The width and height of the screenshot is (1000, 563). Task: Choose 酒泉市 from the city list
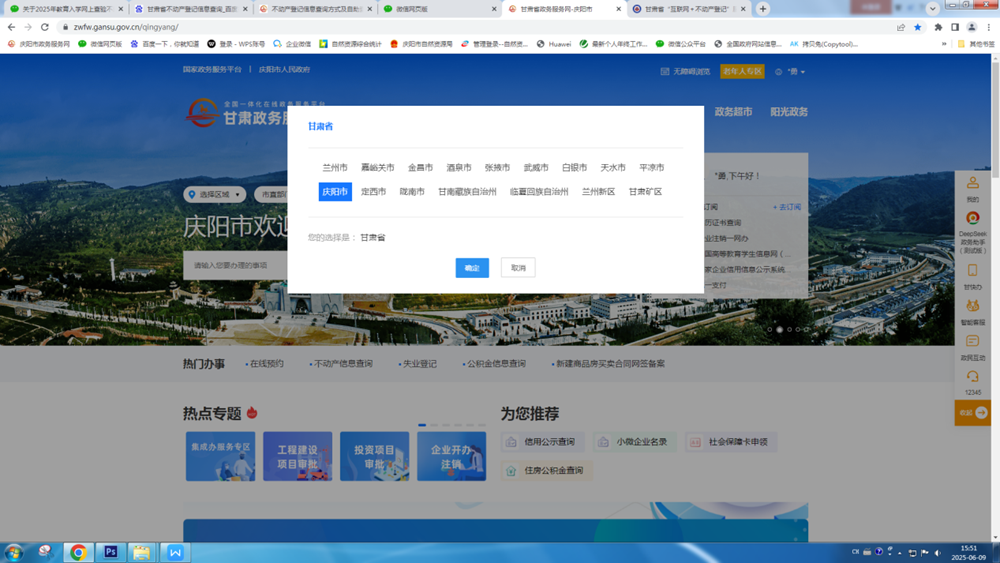coord(459,168)
